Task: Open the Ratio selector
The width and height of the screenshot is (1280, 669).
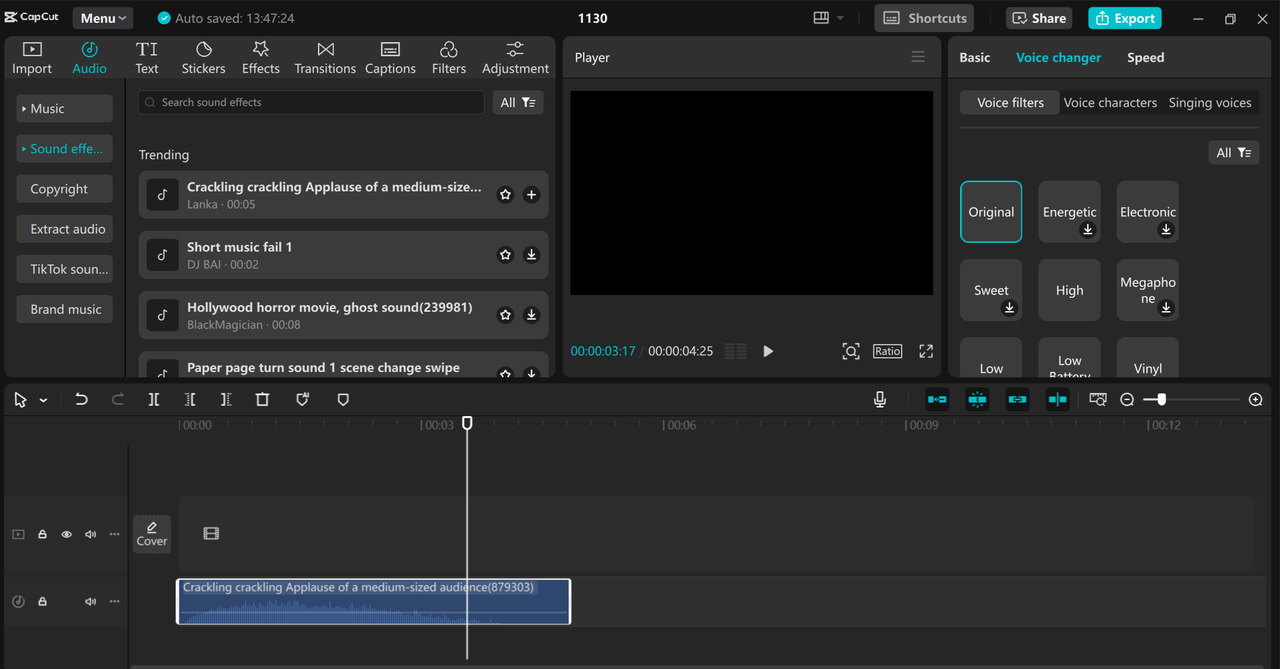Action: click(x=887, y=351)
